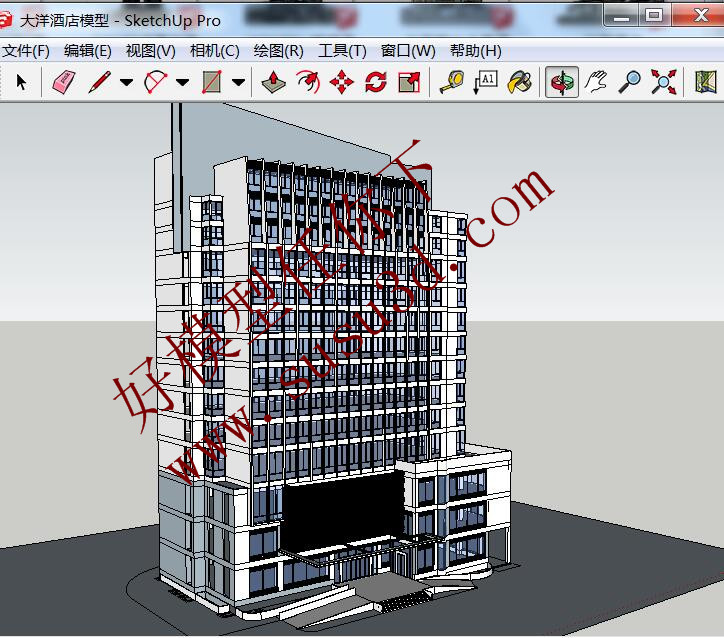724x638 pixels.
Task: Select the Arc tool
Action: (x=156, y=82)
